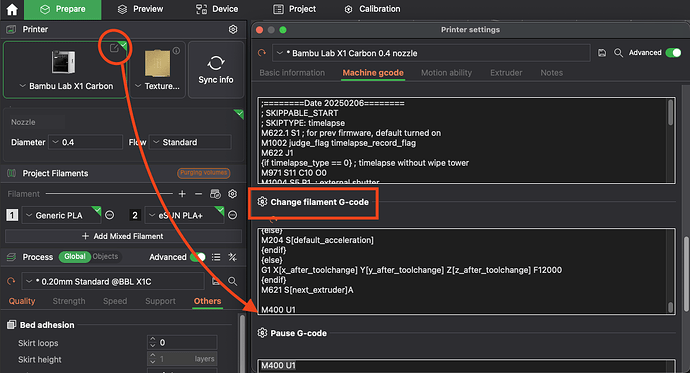690x373 pixels.
Task: Click Skirt loops value stepper
Action: tap(152, 342)
